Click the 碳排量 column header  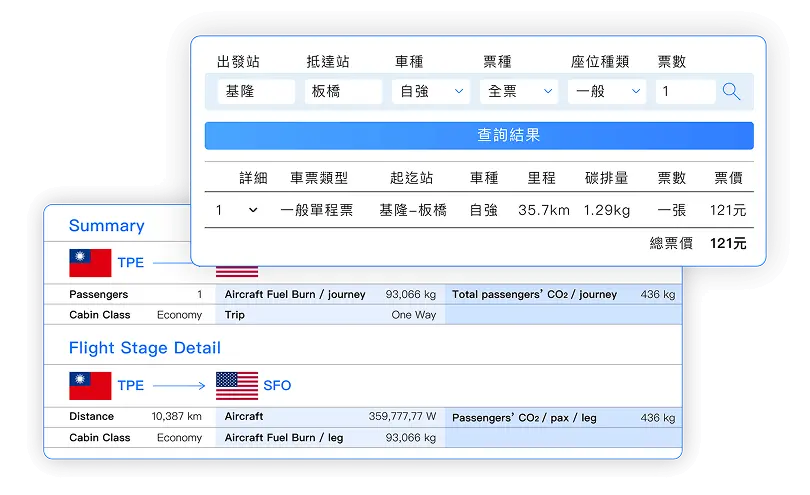(x=606, y=178)
